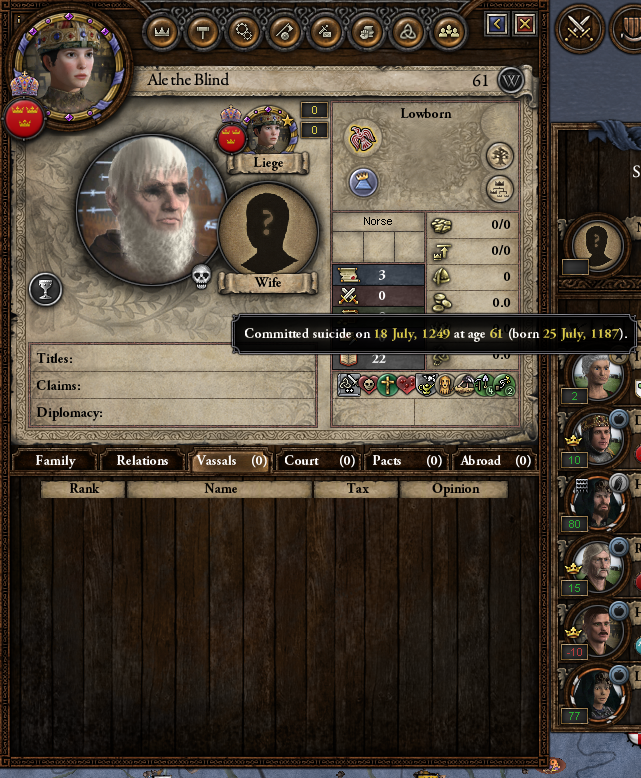This screenshot has width=641, height=778.
Task: Open the council people toolbar button
Action: (x=448, y=33)
